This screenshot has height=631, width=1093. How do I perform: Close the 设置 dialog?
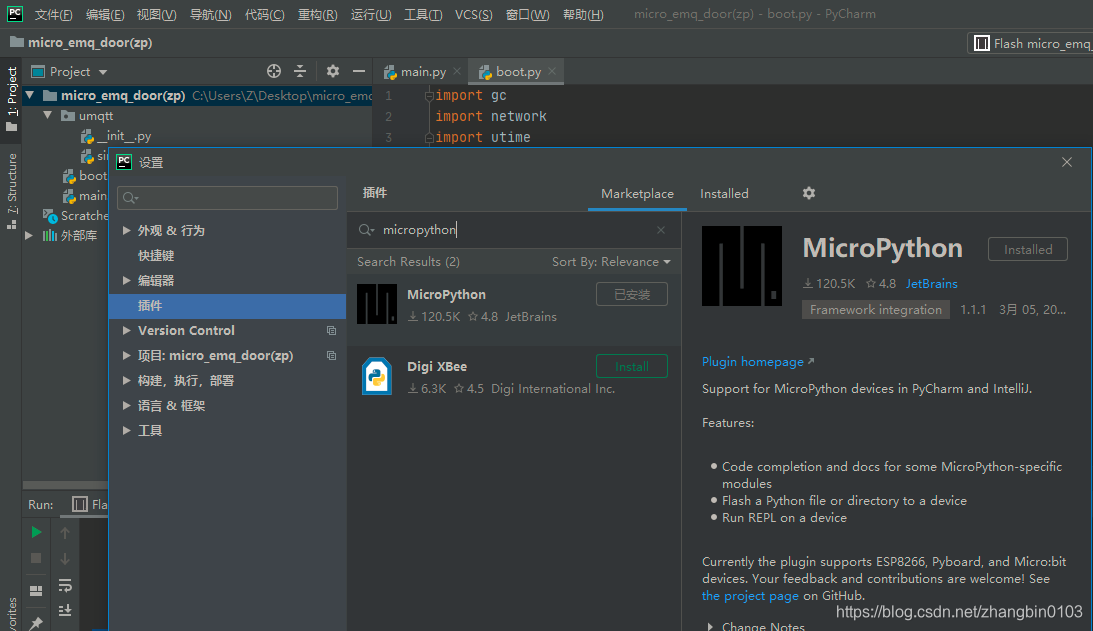coord(1067,162)
